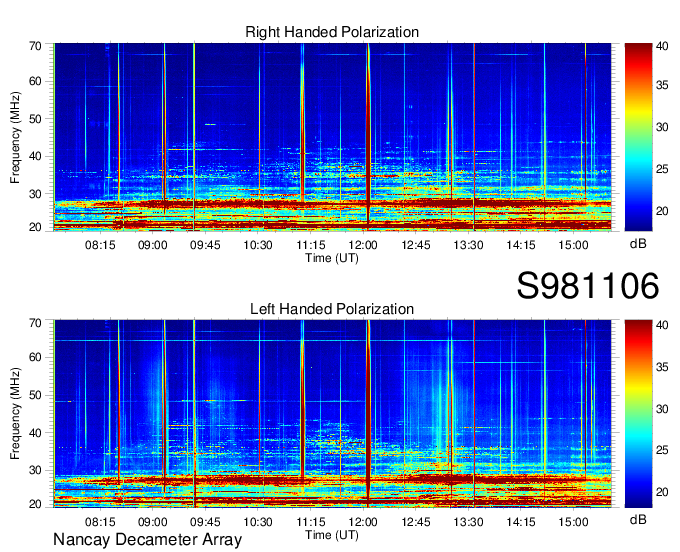Click the 13:30 time tick on the Right Handed plot
Image resolution: width=680 pixels, height=552 pixels.
tap(468, 245)
